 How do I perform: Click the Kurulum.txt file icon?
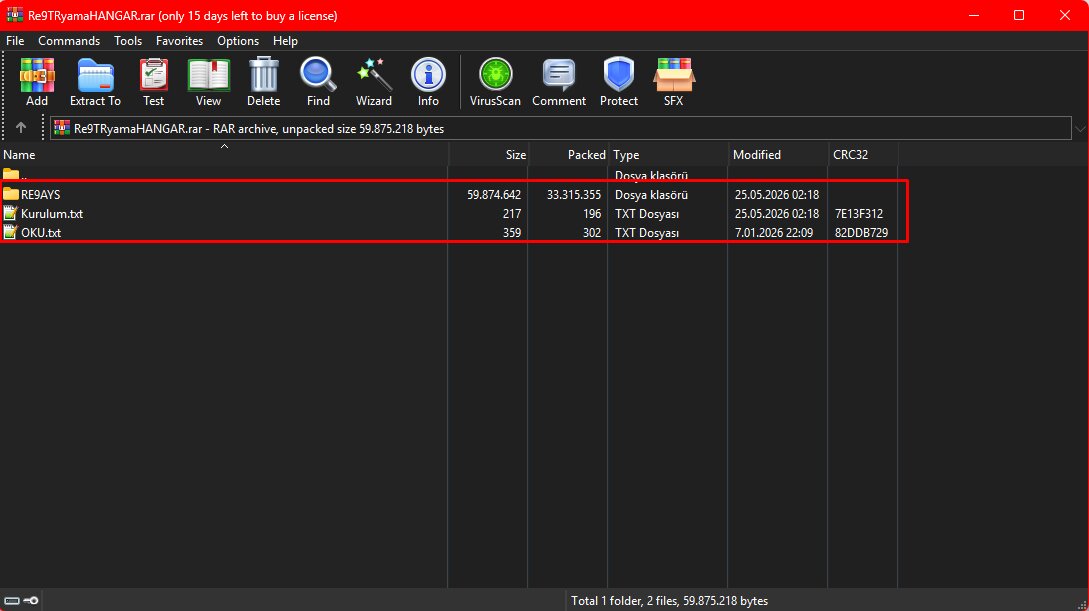(x=10, y=214)
